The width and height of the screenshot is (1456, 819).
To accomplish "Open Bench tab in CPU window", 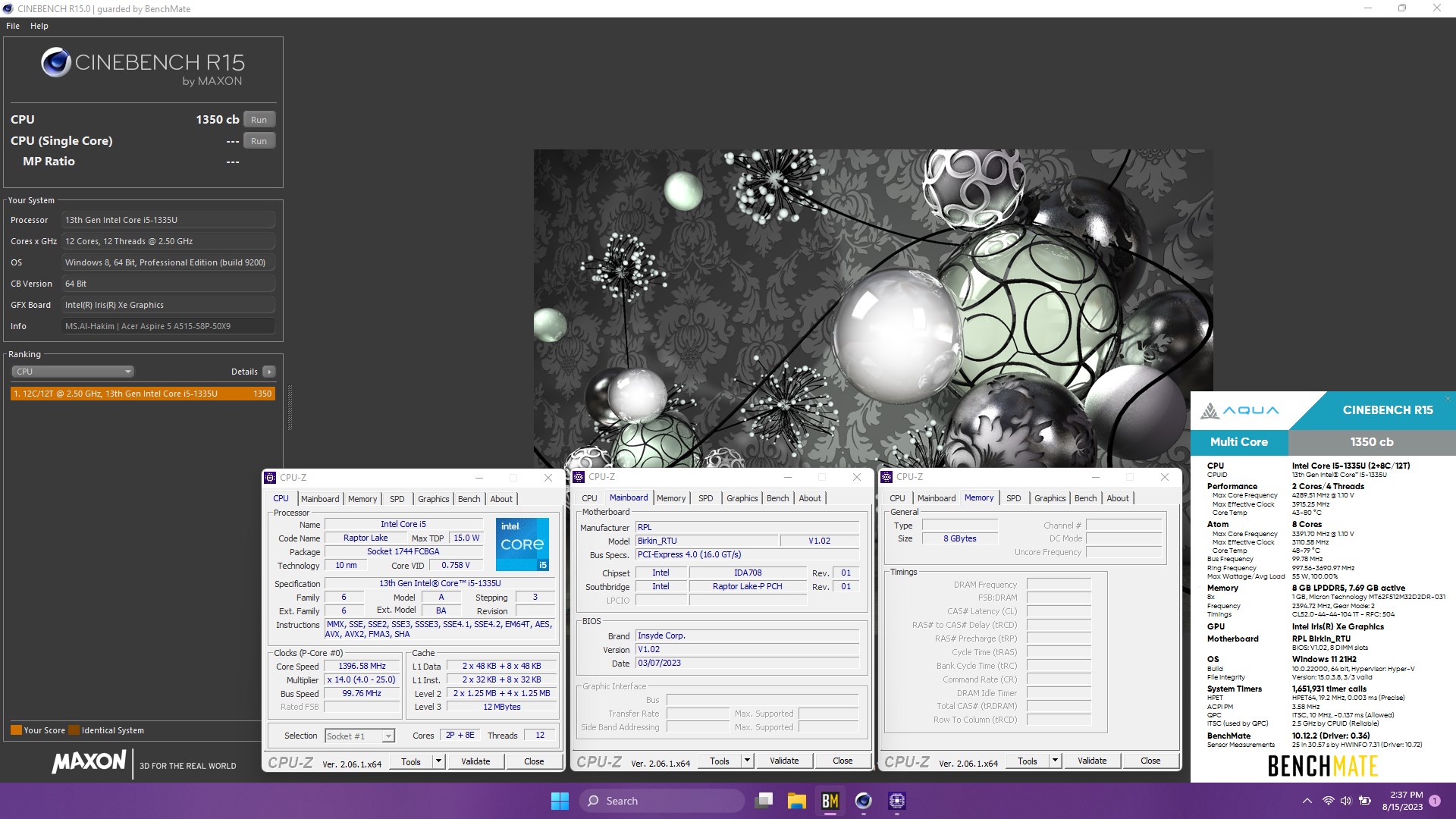I will click(469, 499).
